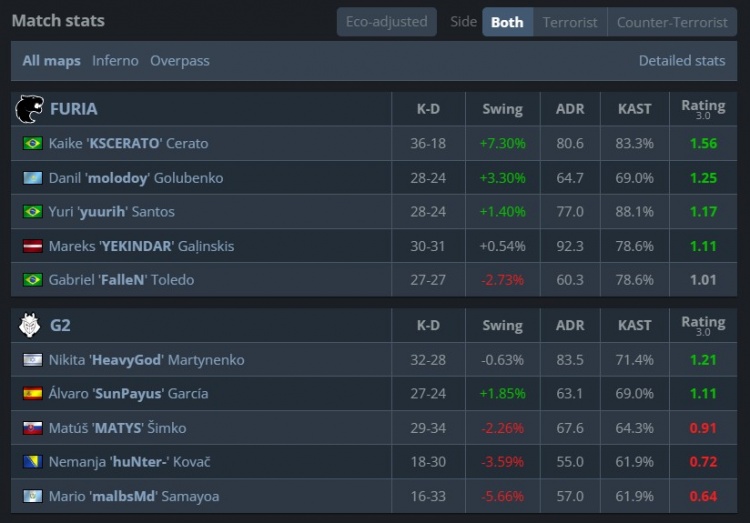
Task: Click the G2 team logo icon
Action: [x=30, y=325]
